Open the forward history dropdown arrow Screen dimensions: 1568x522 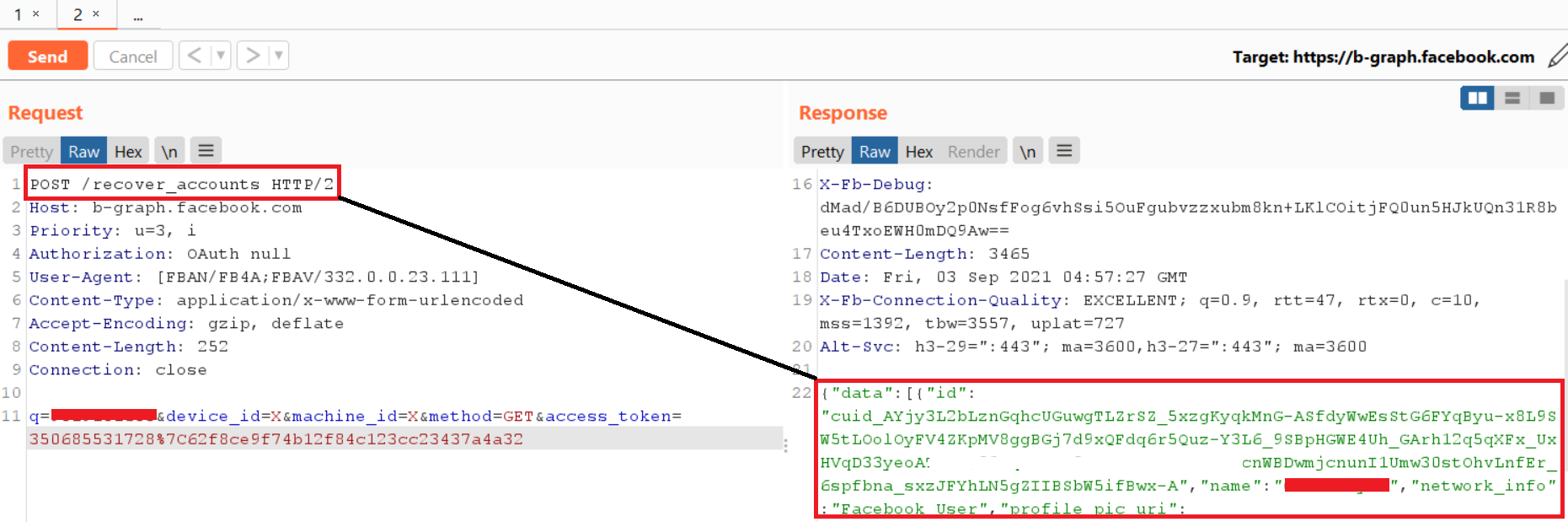(279, 56)
